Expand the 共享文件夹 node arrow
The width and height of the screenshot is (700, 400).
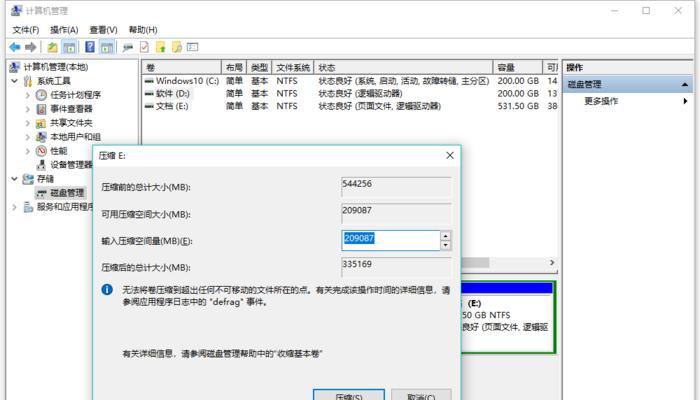[28, 123]
